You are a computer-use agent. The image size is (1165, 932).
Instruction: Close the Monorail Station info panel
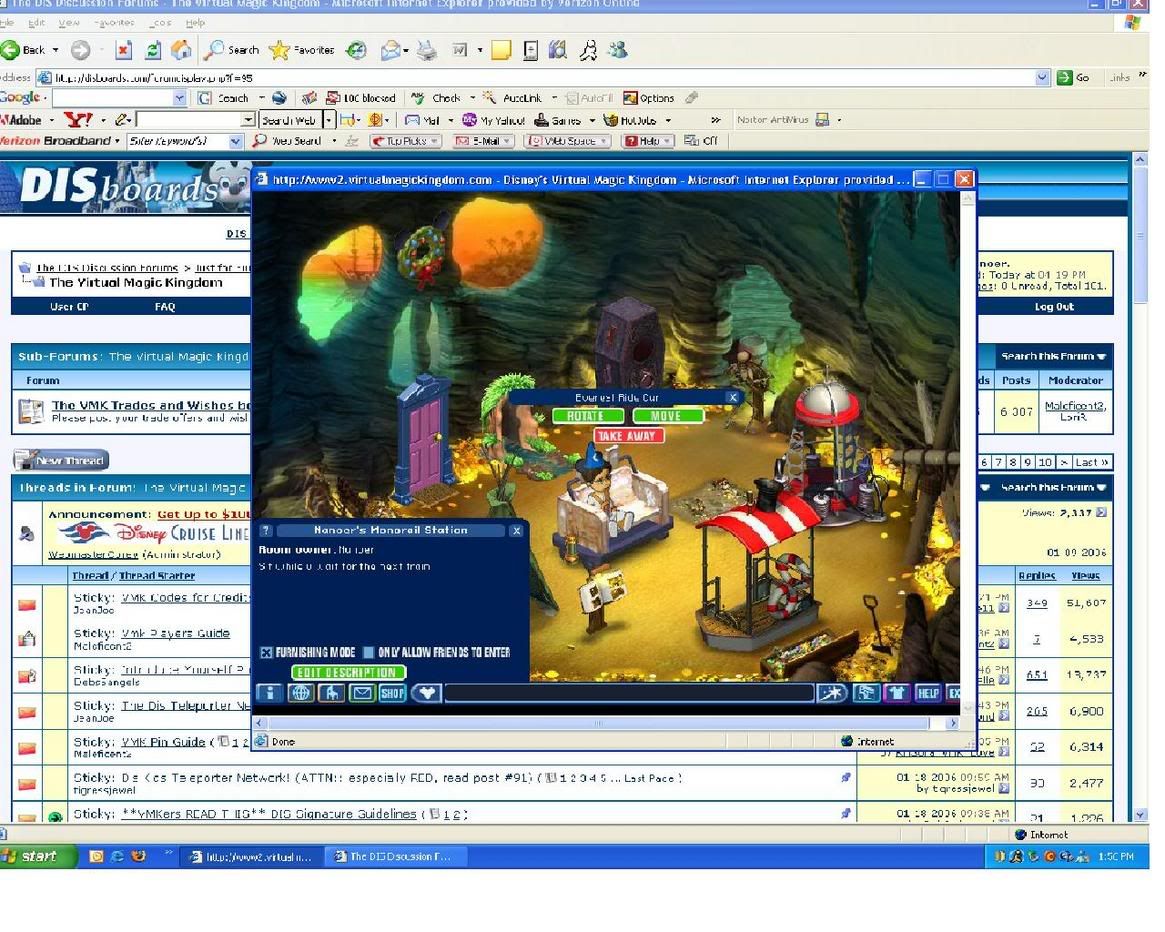pos(517,531)
